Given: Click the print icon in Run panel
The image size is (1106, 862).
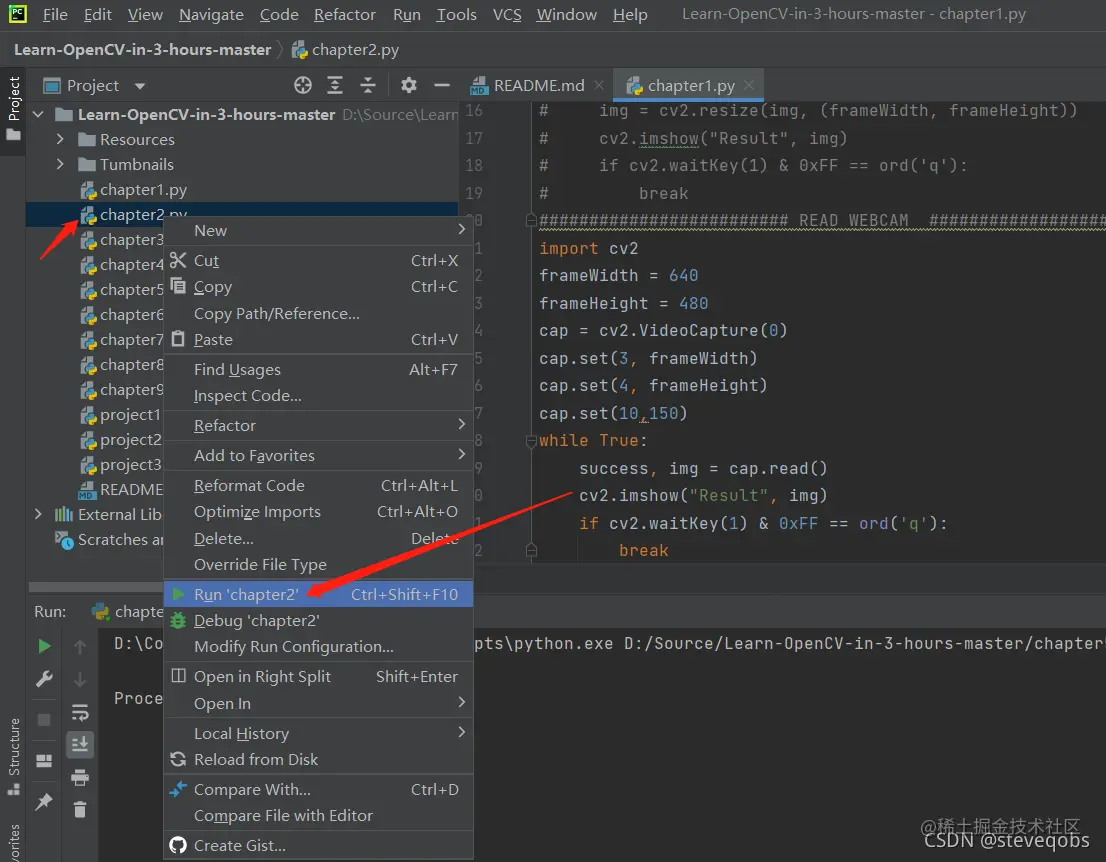Looking at the screenshot, I should 80,777.
